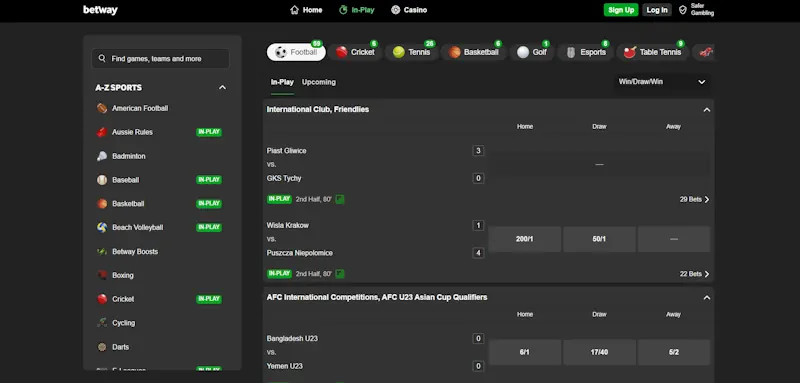
Task: Open Betway Boosts sidebar link
Action: pos(135,251)
